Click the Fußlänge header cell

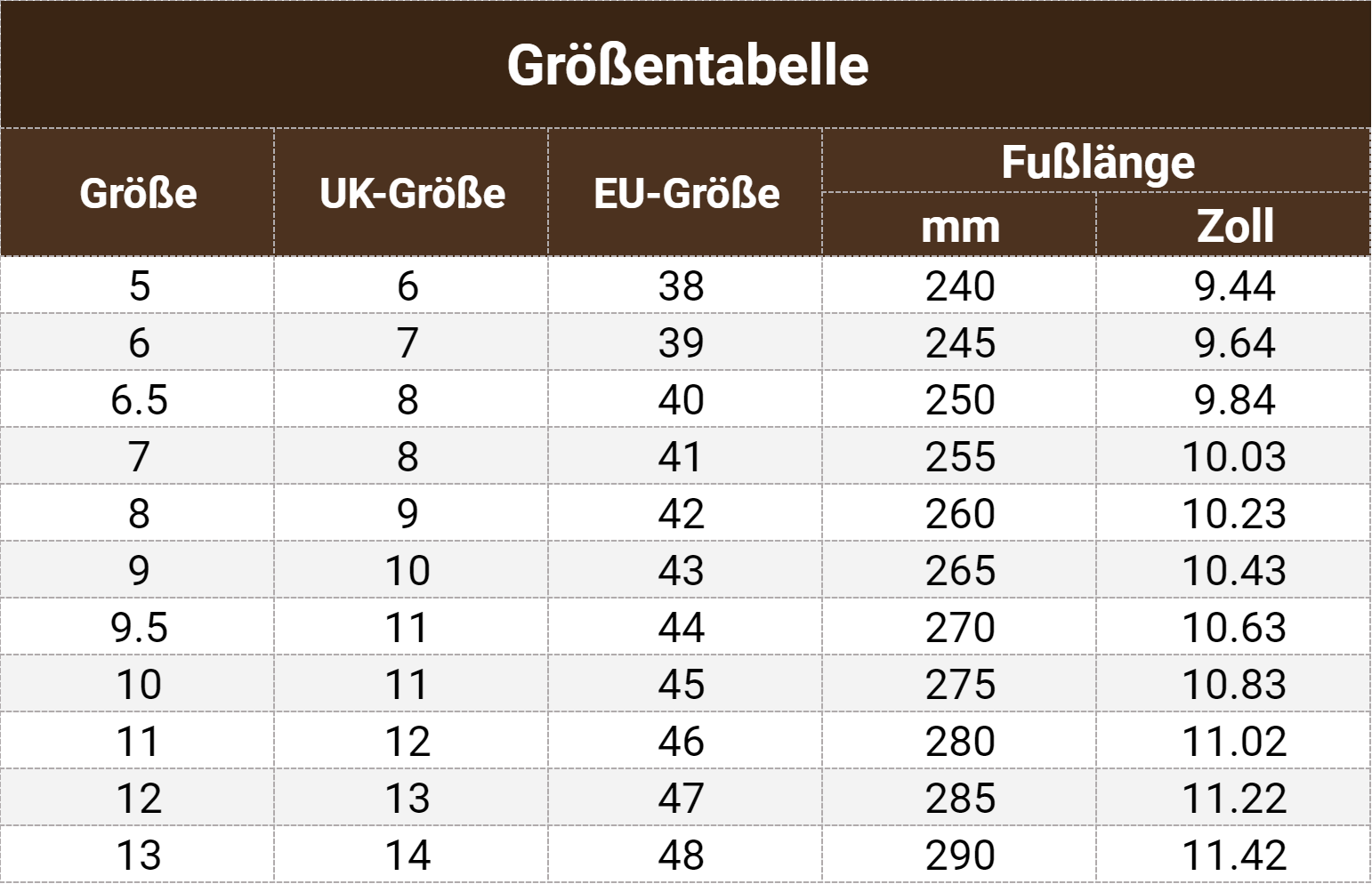(x=1097, y=162)
